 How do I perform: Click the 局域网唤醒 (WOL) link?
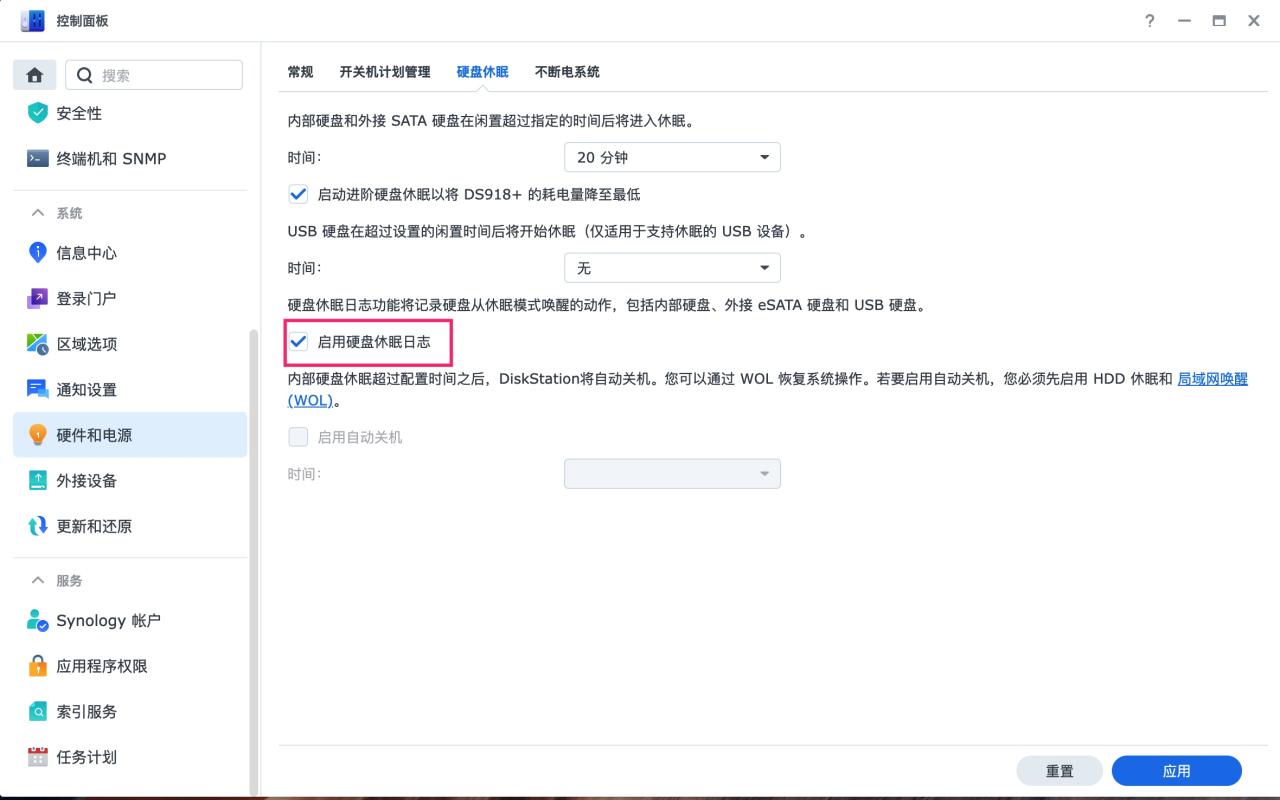[1212, 379]
